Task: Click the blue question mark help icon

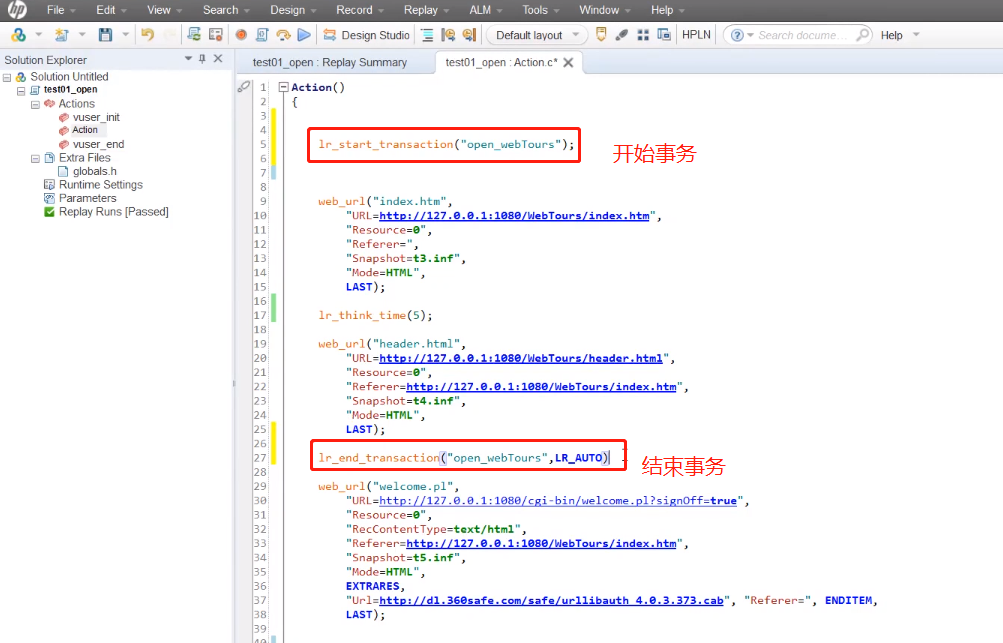Action: [737, 35]
